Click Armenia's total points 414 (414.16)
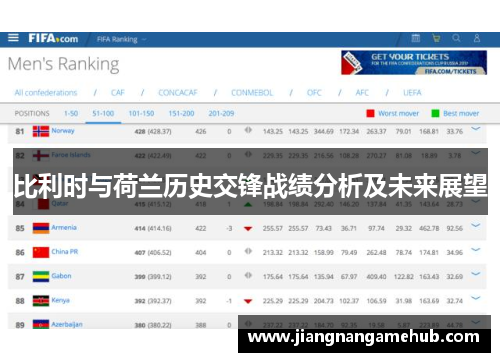 click(153, 229)
